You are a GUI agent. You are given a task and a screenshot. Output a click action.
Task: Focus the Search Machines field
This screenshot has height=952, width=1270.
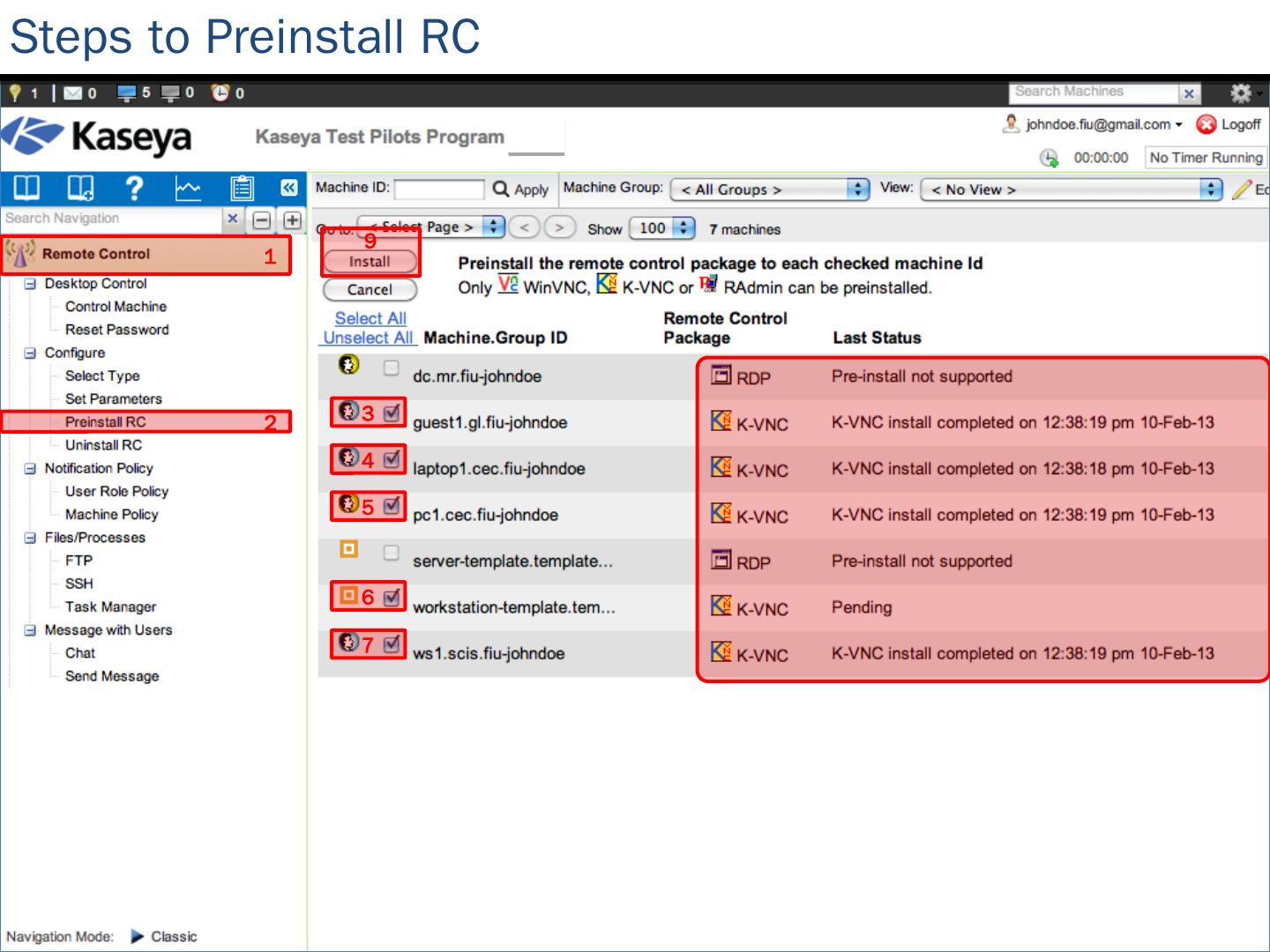[1093, 93]
